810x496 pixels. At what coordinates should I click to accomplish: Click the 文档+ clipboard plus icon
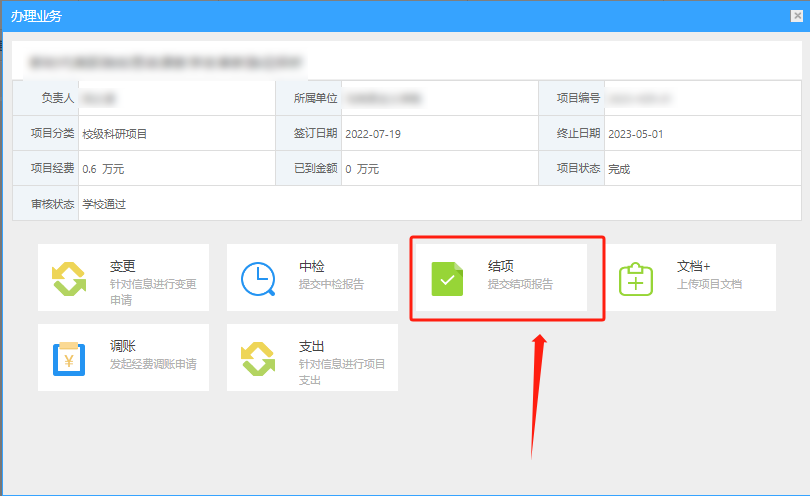click(636, 278)
